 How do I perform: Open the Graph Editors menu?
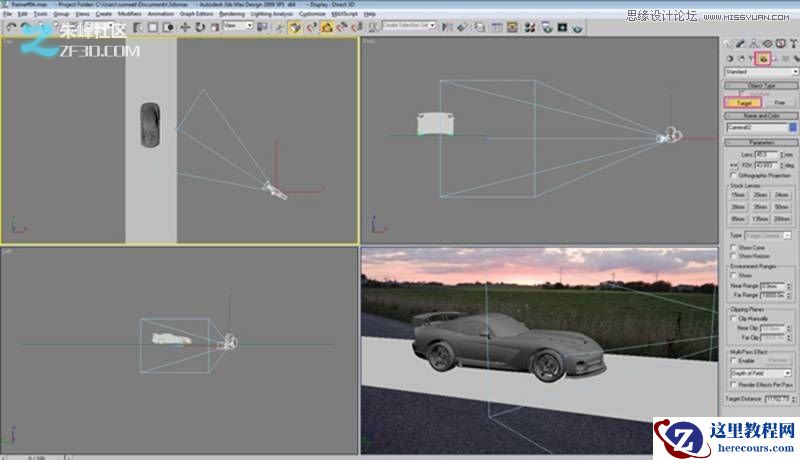tap(196, 14)
